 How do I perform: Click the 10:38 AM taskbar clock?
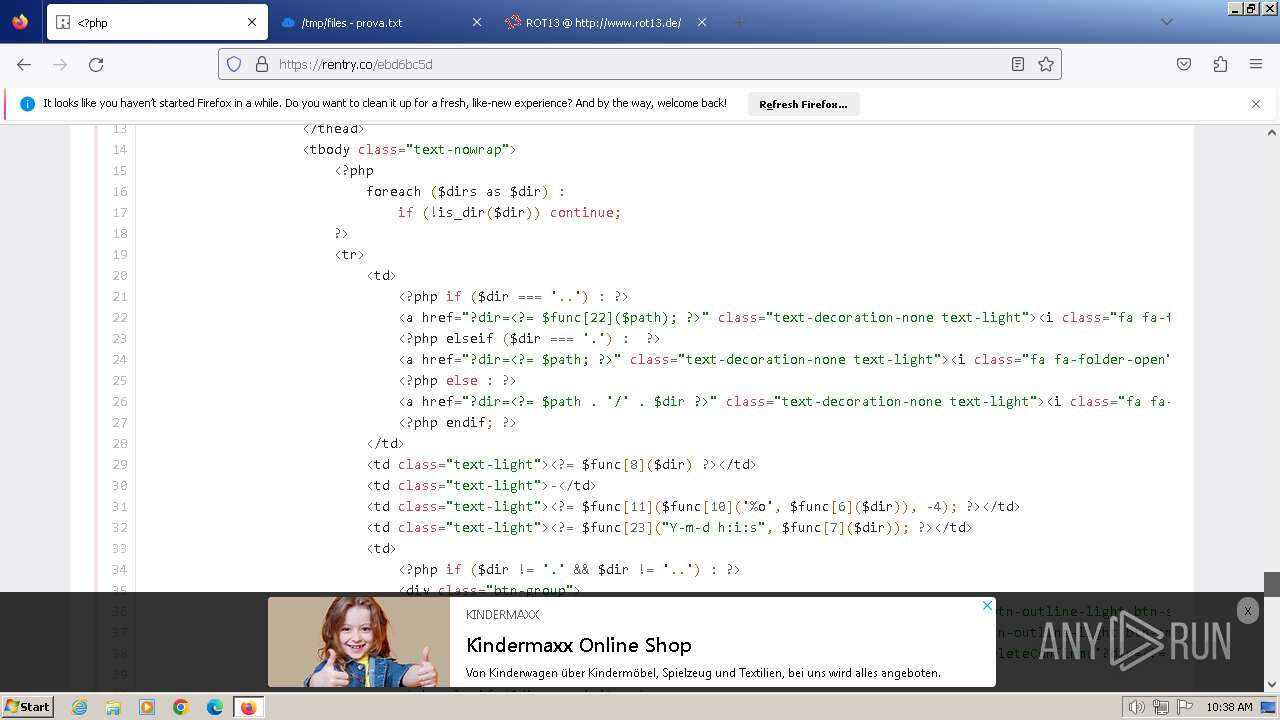pos(1229,707)
